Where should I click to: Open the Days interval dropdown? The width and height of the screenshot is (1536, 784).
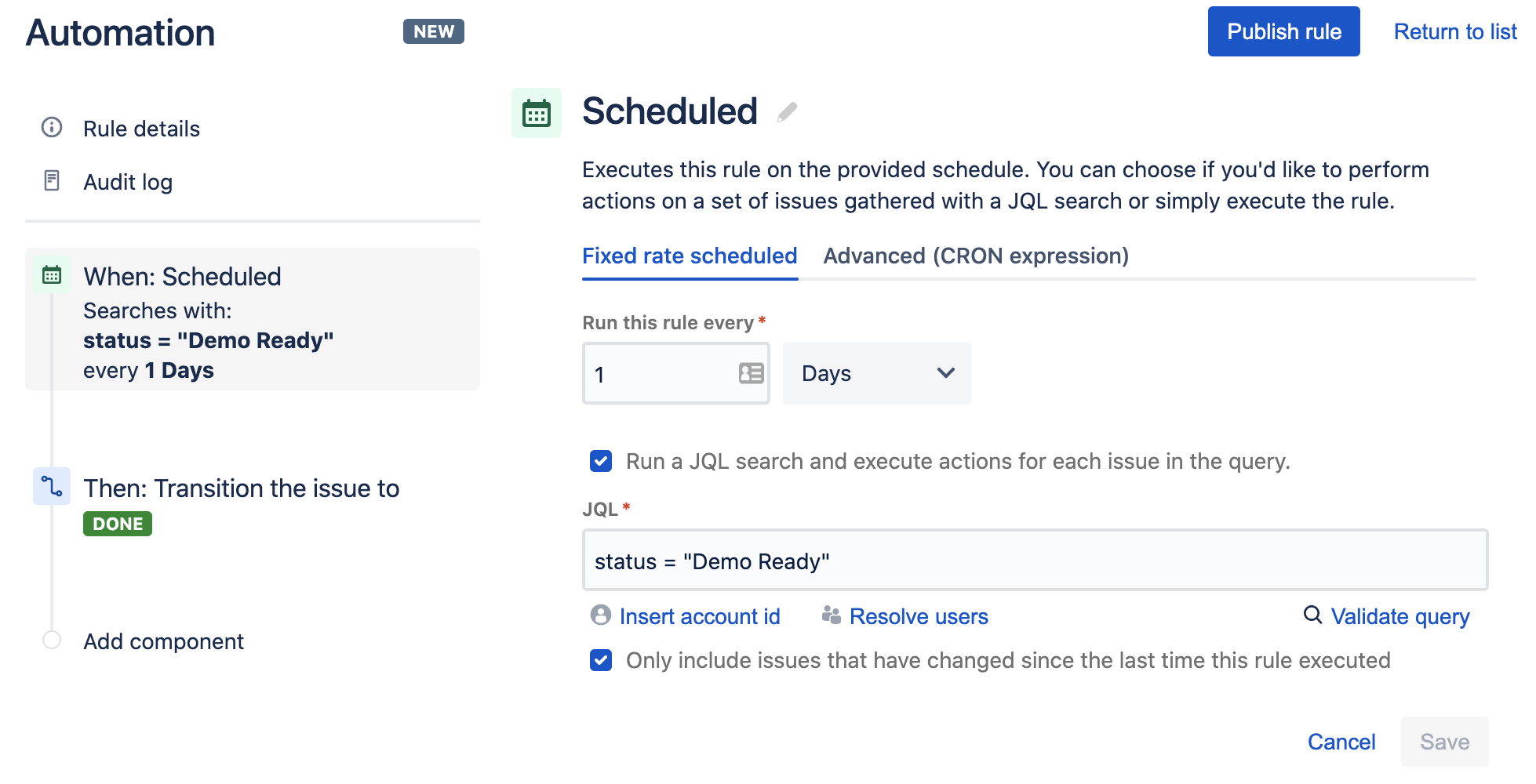[x=876, y=373]
